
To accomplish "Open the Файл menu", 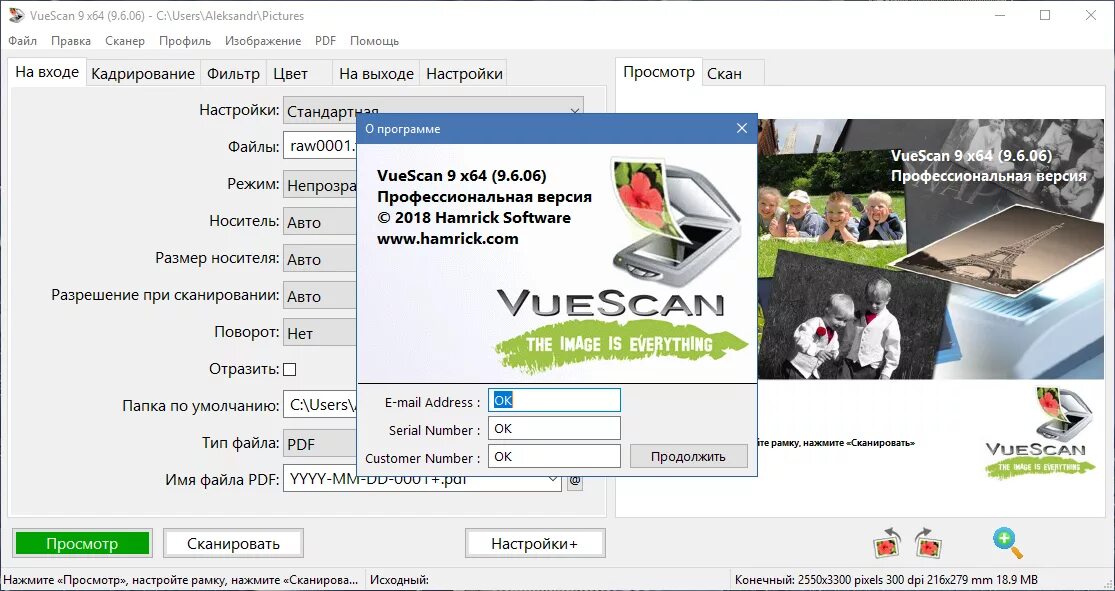I will pyautogui.click(x=23, y=41).
